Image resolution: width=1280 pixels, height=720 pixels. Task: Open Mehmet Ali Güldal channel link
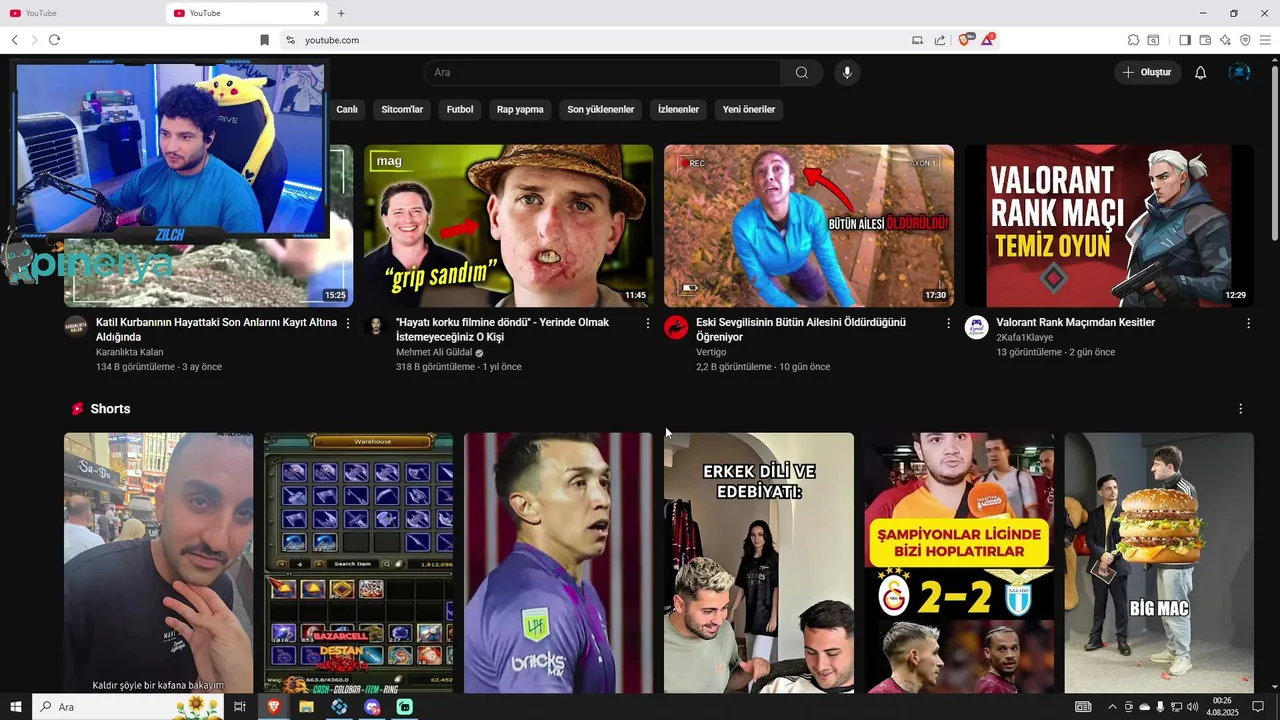pyautogui.click(x=435, y=352)
